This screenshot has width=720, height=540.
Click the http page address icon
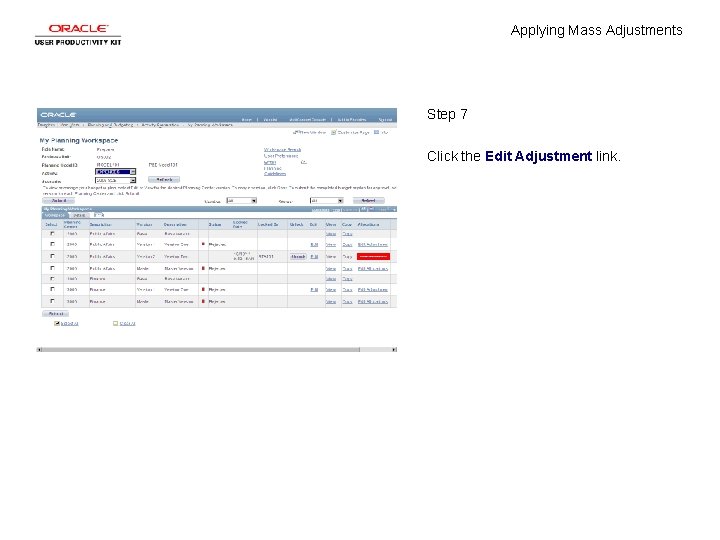[x=376, y=132]
